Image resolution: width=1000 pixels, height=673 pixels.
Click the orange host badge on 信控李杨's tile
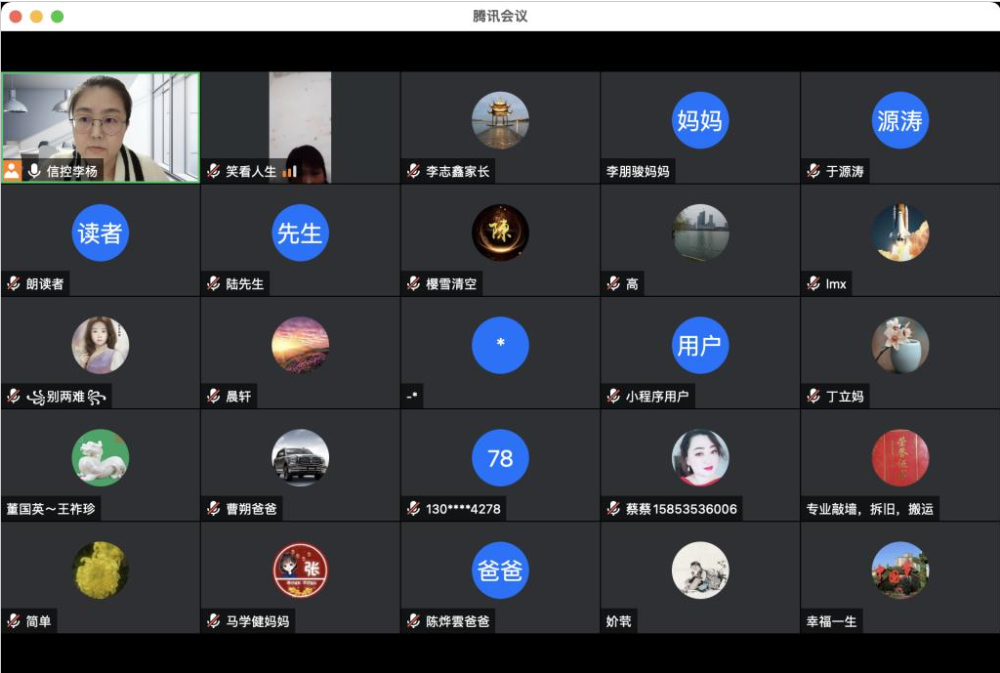(12, 171)
